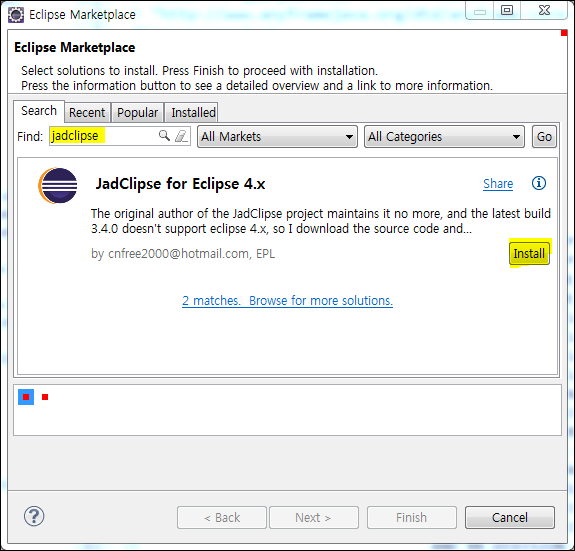Click author text cnfree2000@hotmail.com, EPL
Screen dimensions: 575x551
point(183,253)
